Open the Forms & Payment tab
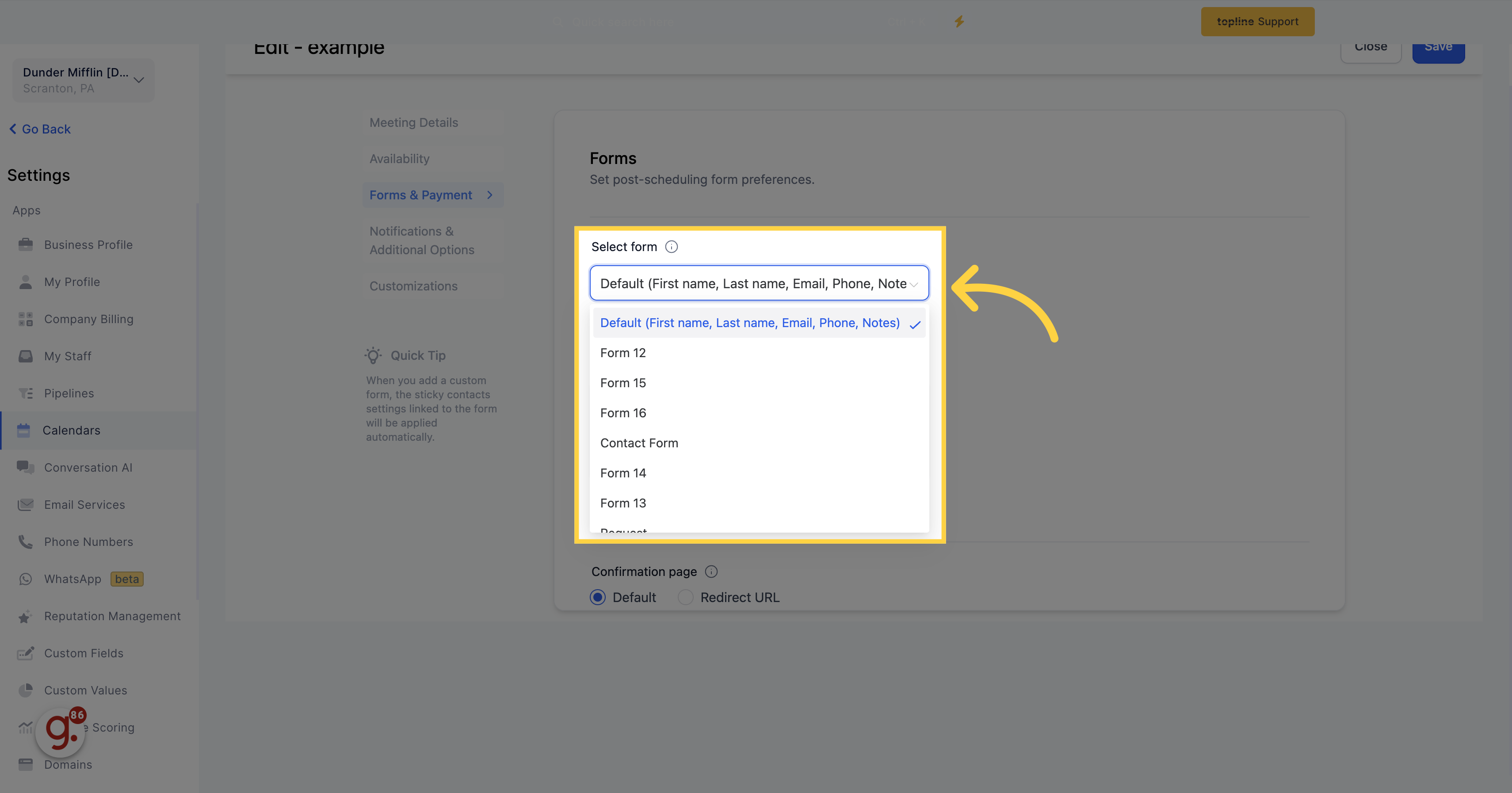Viewport: 1512px width, 793px height. [433, 195]
